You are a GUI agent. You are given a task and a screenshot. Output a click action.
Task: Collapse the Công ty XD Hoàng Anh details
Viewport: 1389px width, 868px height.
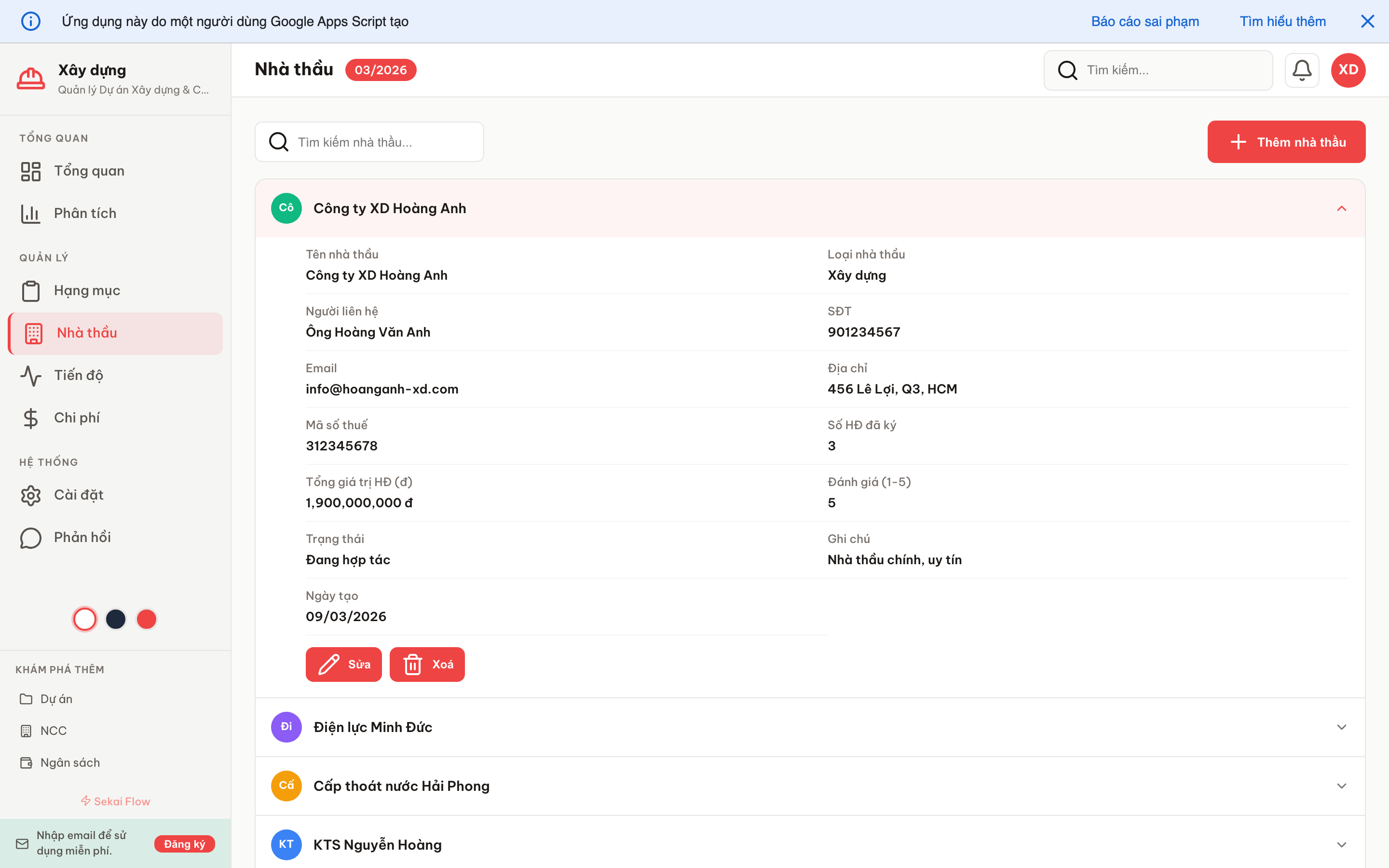1341,208
